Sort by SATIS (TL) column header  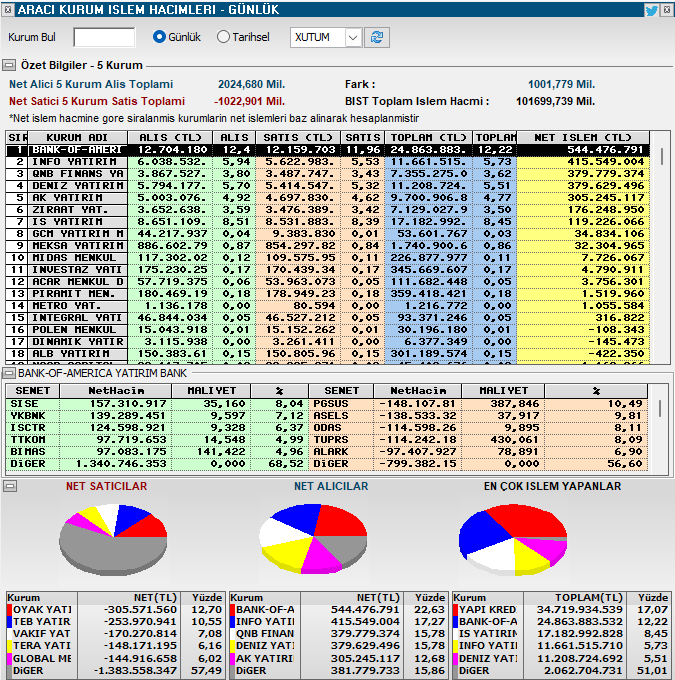298,137
